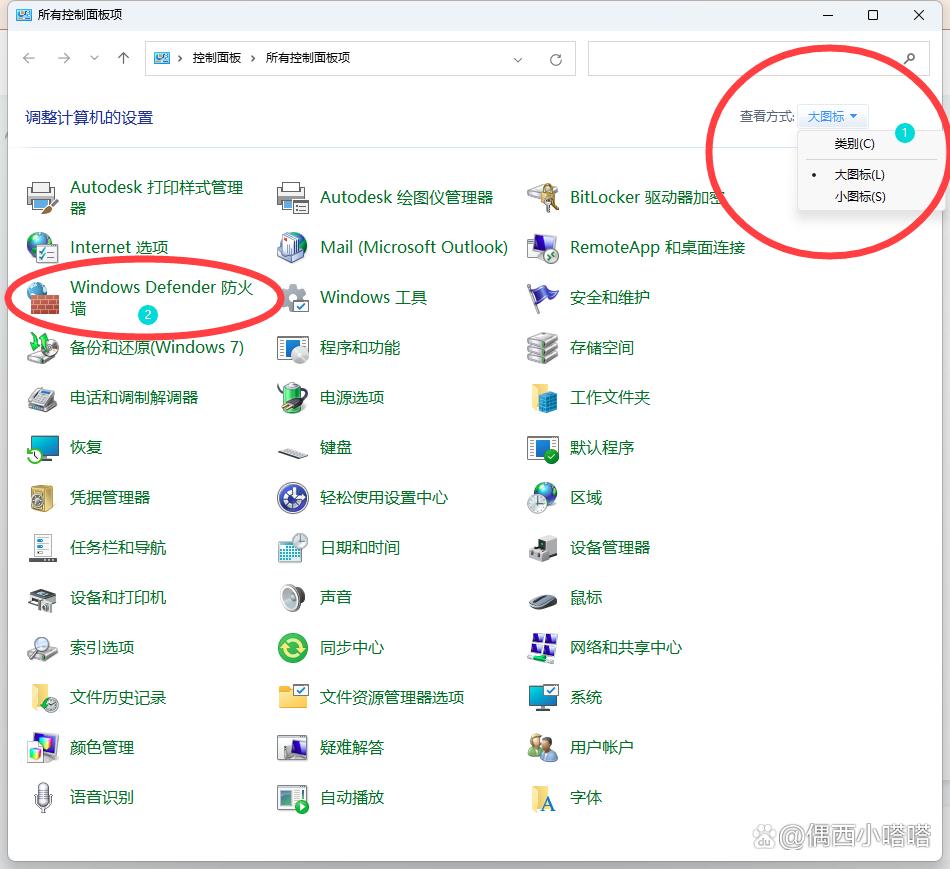Image resolution: width=950 pixels, height=869 pixels.
Task: Expand breadcrumb chevron before 控制面板
Action: pos(180,58)
